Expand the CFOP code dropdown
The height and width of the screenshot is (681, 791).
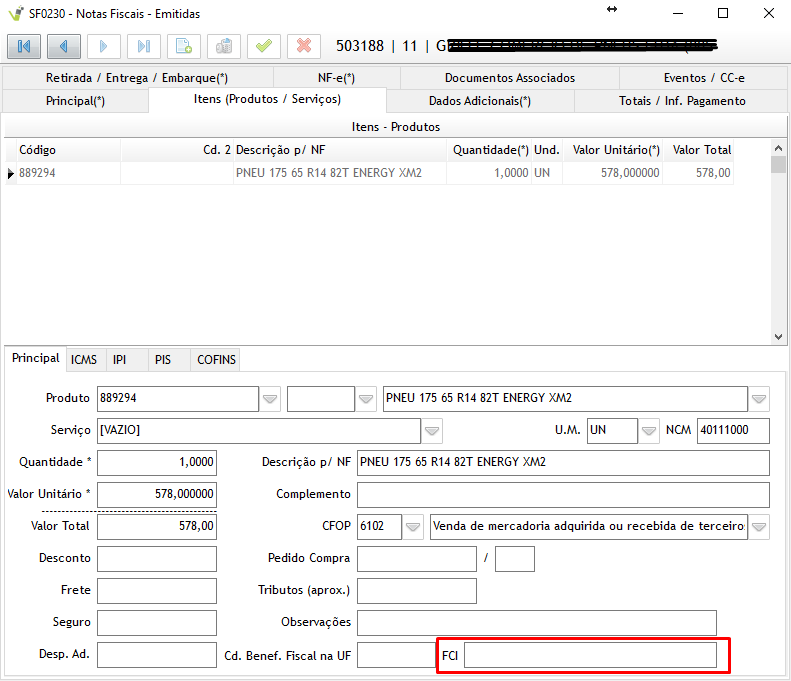point(413,527)
